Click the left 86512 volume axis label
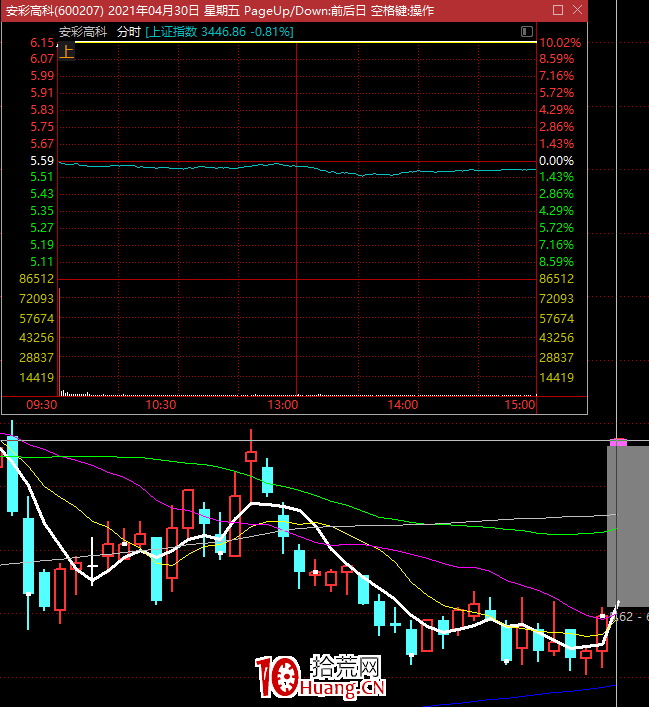 click(x=37, y=279)
